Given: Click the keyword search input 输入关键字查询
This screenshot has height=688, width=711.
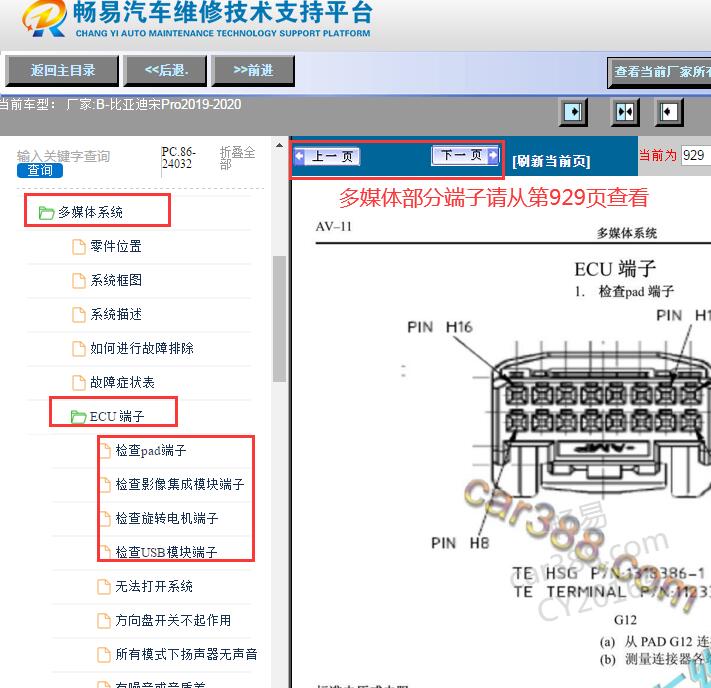Looking at the screenshot, I should [63, 156].
